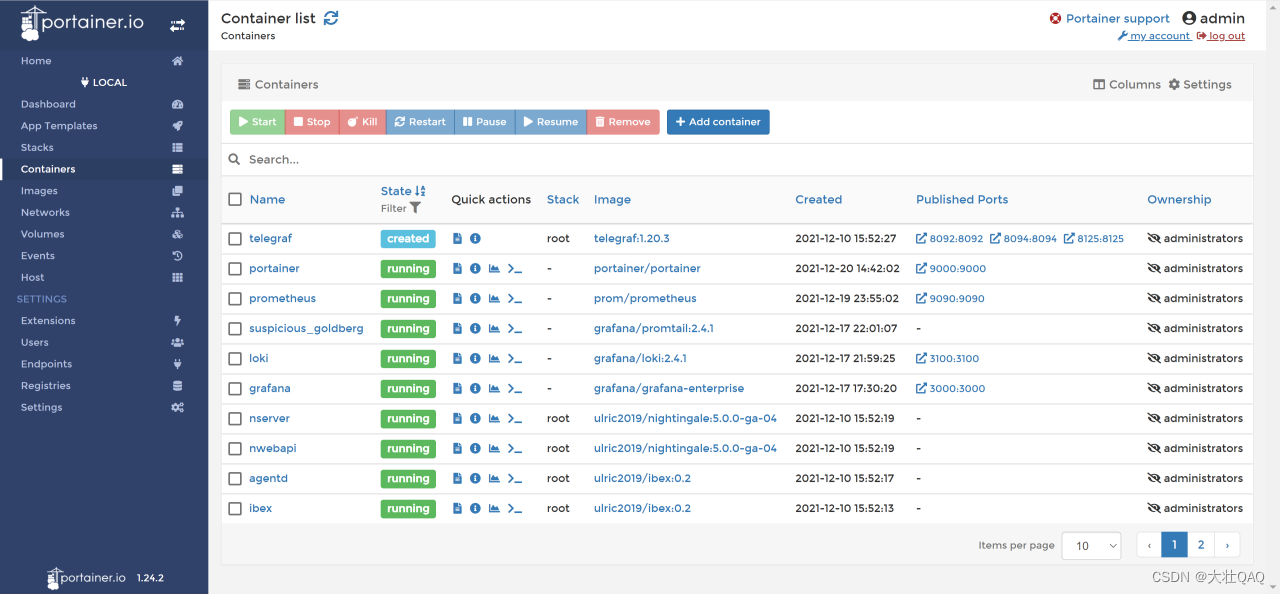Click the Dashboard gauge icon in sidebar
1280x594 pixels.
(x=177, y=104)
